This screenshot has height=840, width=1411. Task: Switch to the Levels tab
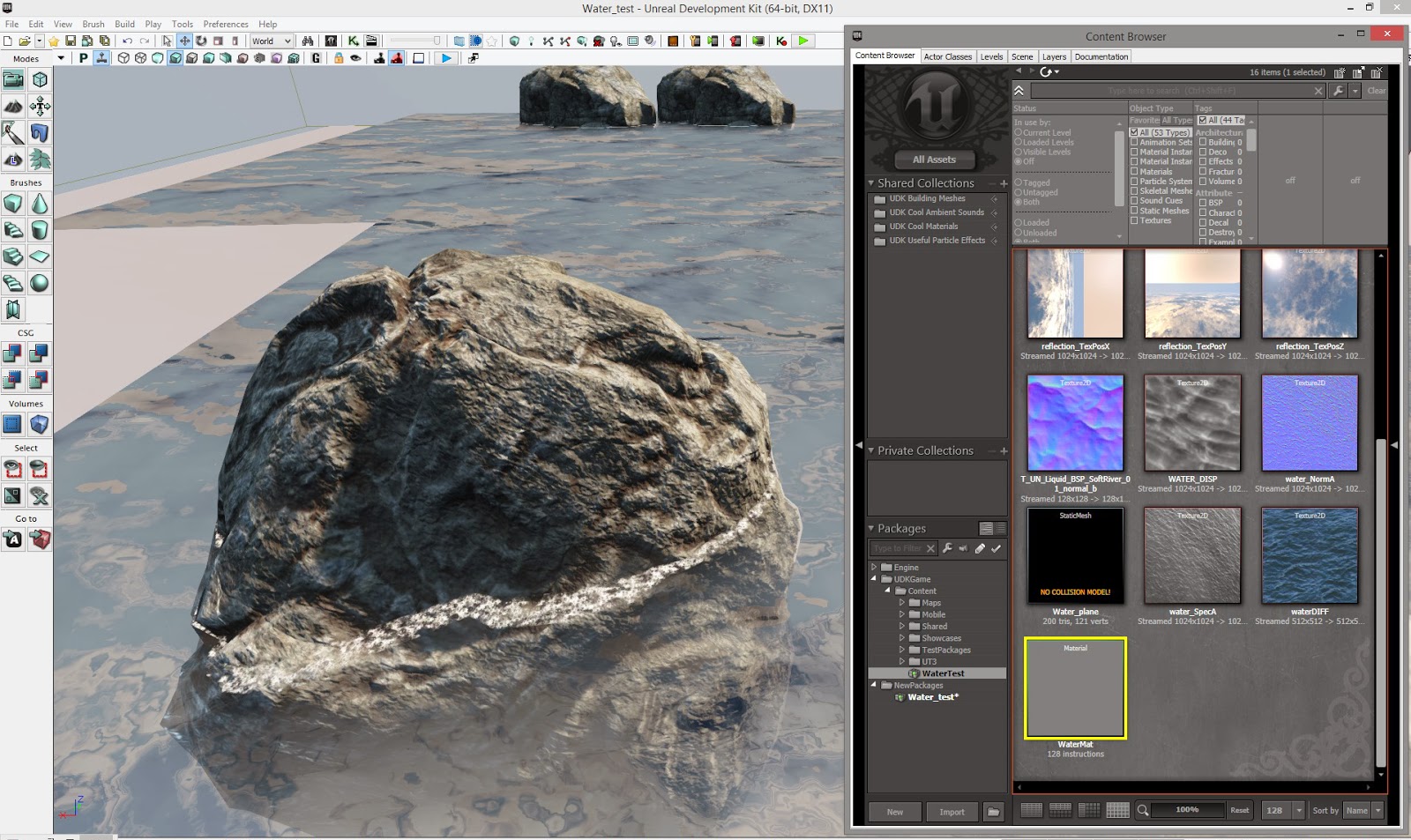point(992,56)
